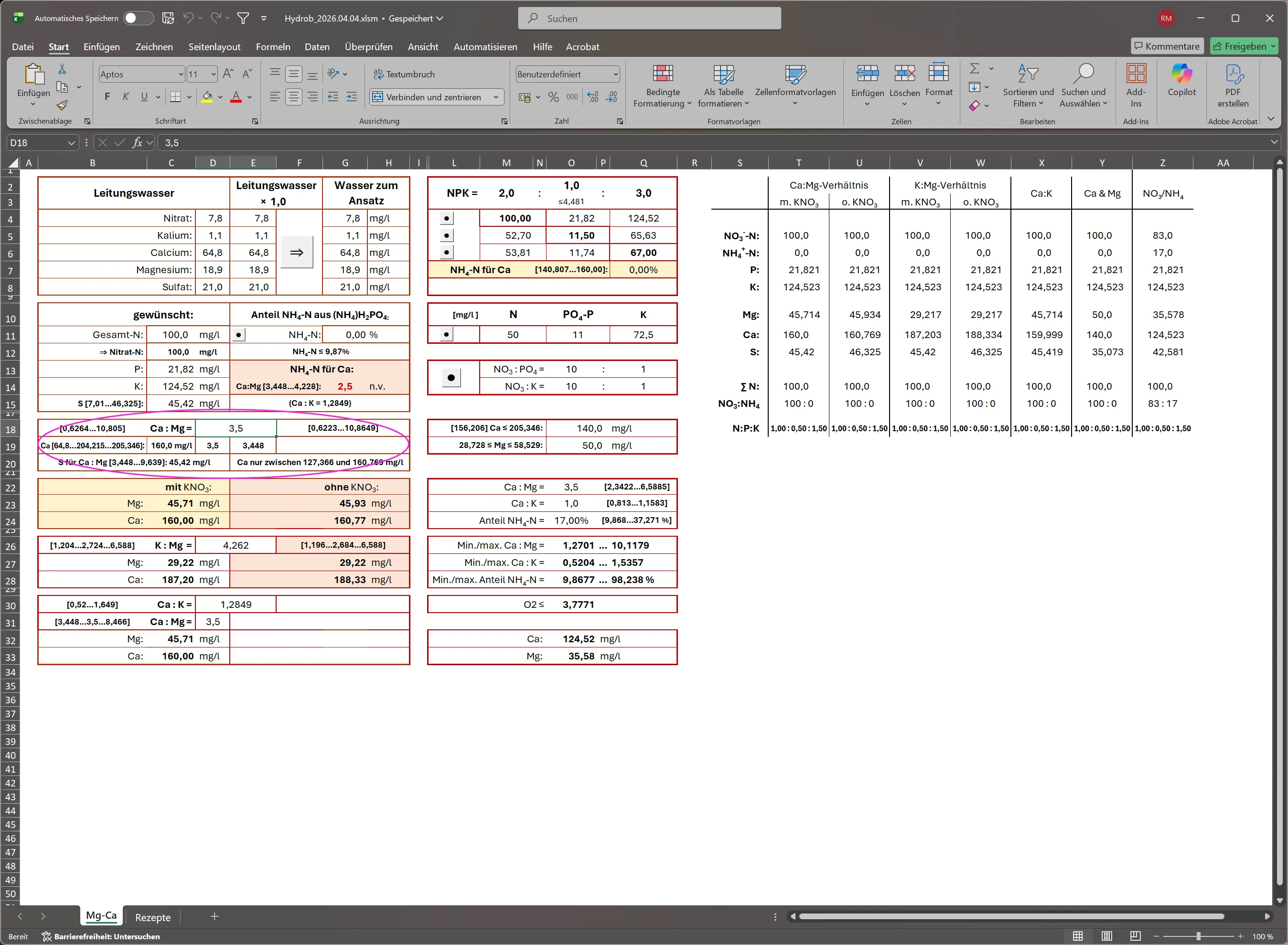Click the AutoSum sigma icon
Viewport: 1288px width, 945px height.
(975, 69)
